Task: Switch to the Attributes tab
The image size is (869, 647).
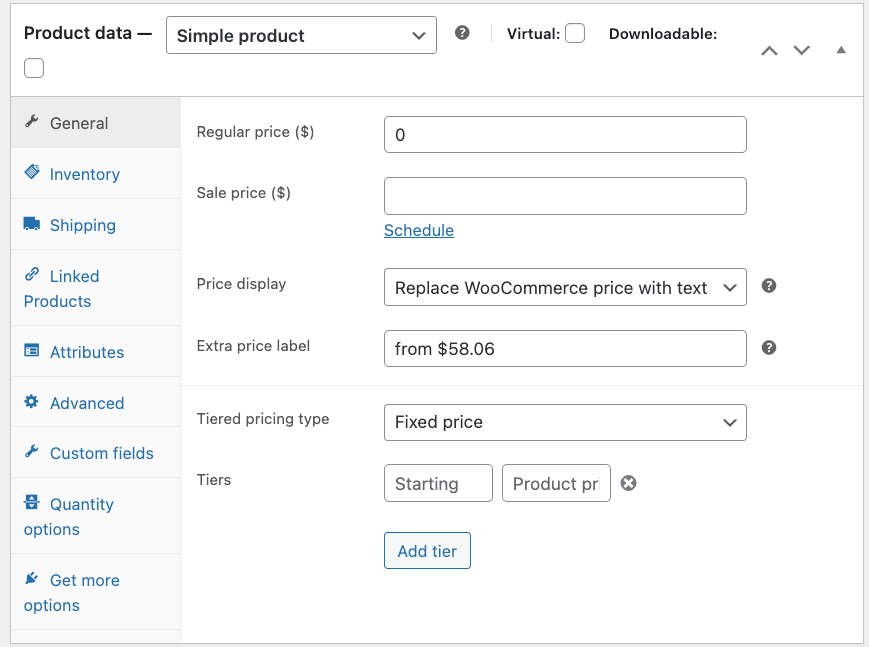Action: (x=87, y=352)
